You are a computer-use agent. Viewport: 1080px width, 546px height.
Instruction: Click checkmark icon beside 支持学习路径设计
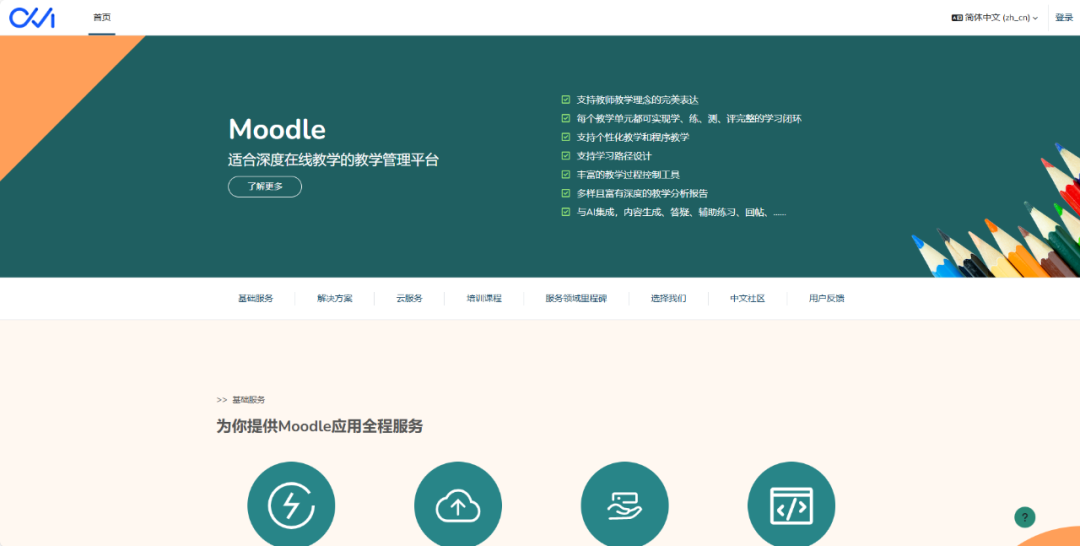click(566, 156)
